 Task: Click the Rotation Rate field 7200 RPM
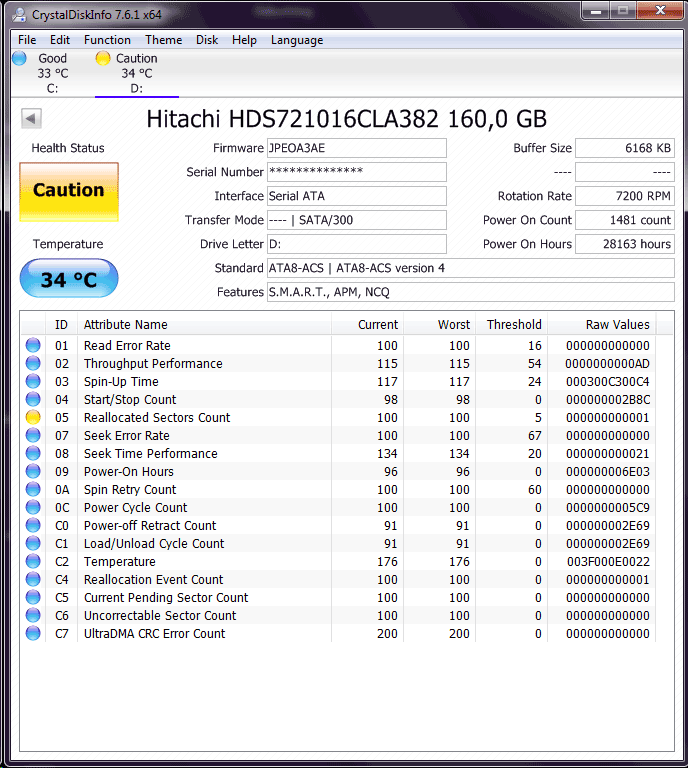click(x=625, y=196)
